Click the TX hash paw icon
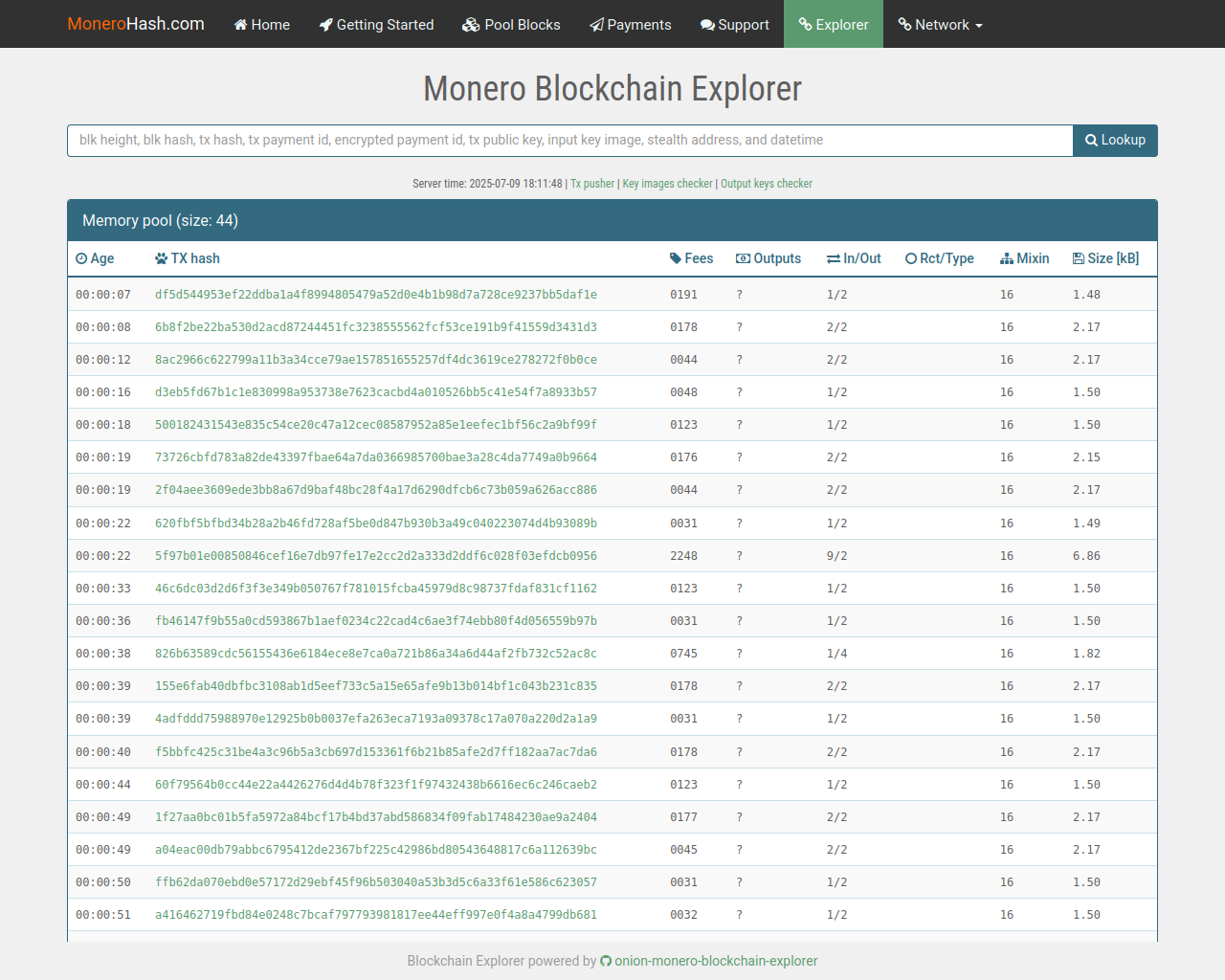 pos(161,258)
